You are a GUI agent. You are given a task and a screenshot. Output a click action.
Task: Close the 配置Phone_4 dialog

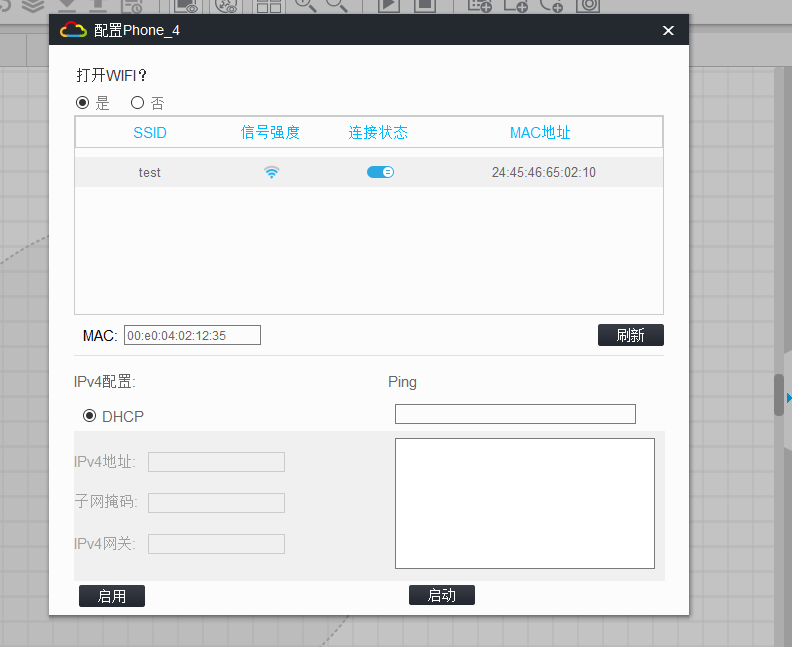pos(668,31)
